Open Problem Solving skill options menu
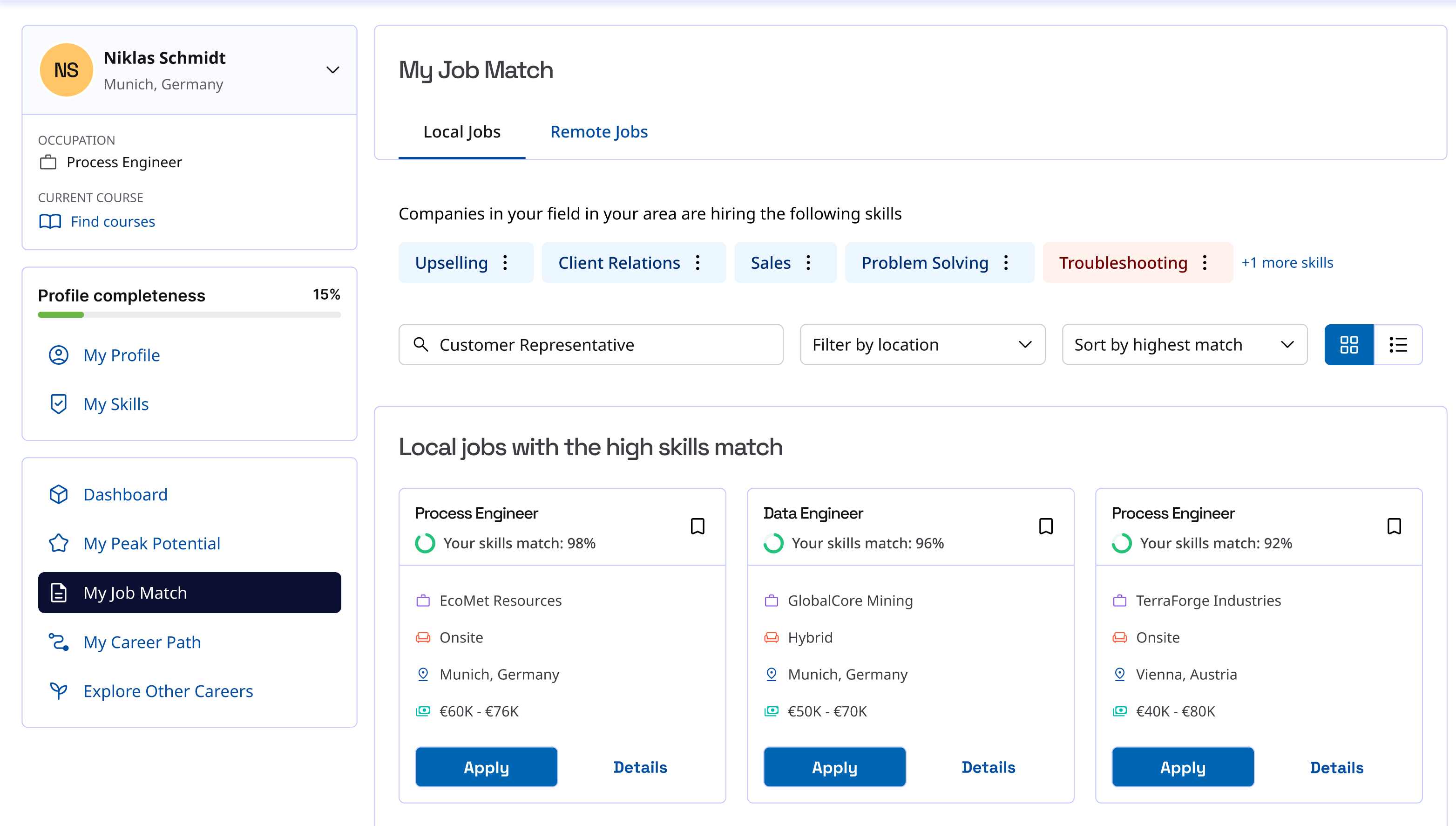This screenshot has height=826, width=1456. [x=1006, y=263]
